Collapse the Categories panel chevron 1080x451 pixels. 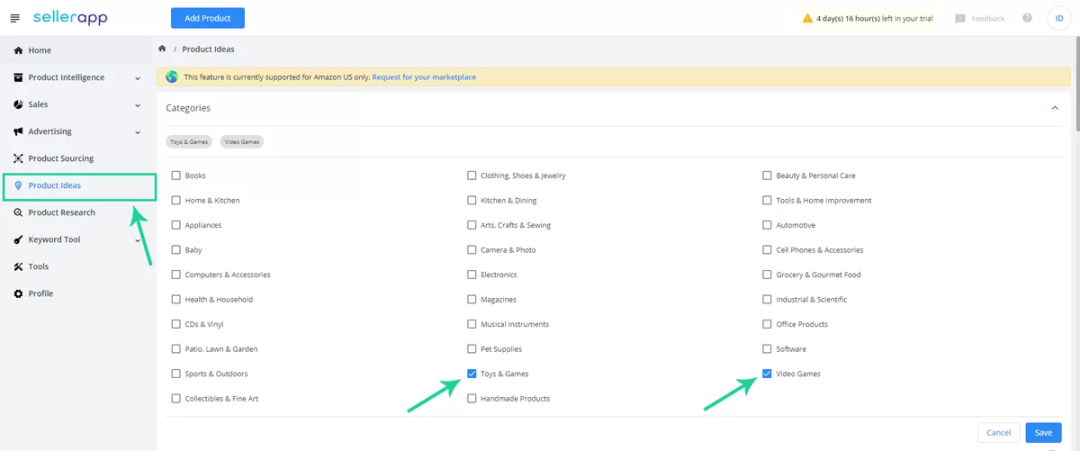point(1054,108)
